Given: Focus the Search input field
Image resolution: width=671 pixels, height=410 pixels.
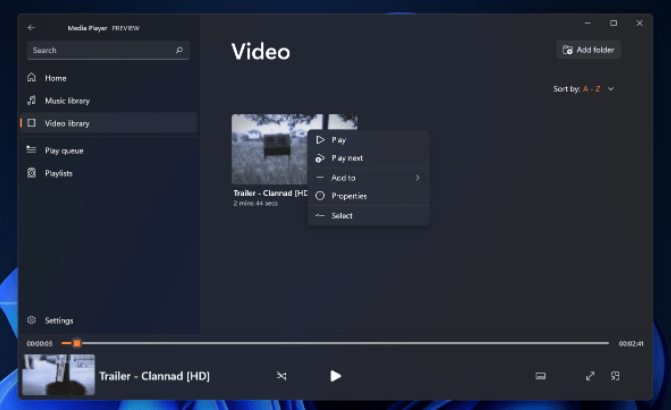Looking at the screenshot, I should point(108,50).
